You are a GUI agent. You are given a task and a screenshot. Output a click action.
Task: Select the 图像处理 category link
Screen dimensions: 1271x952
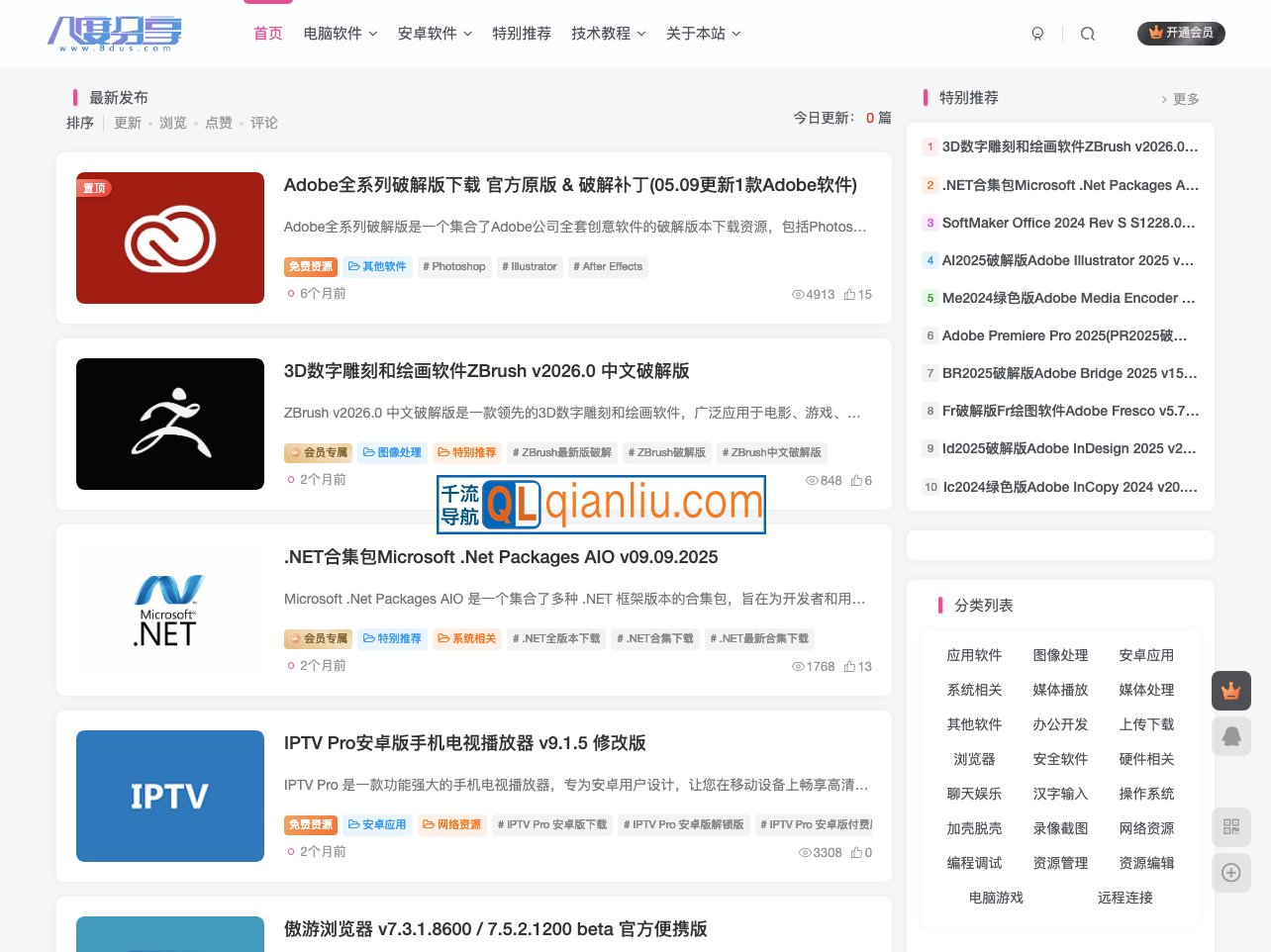coord(1060,655)
